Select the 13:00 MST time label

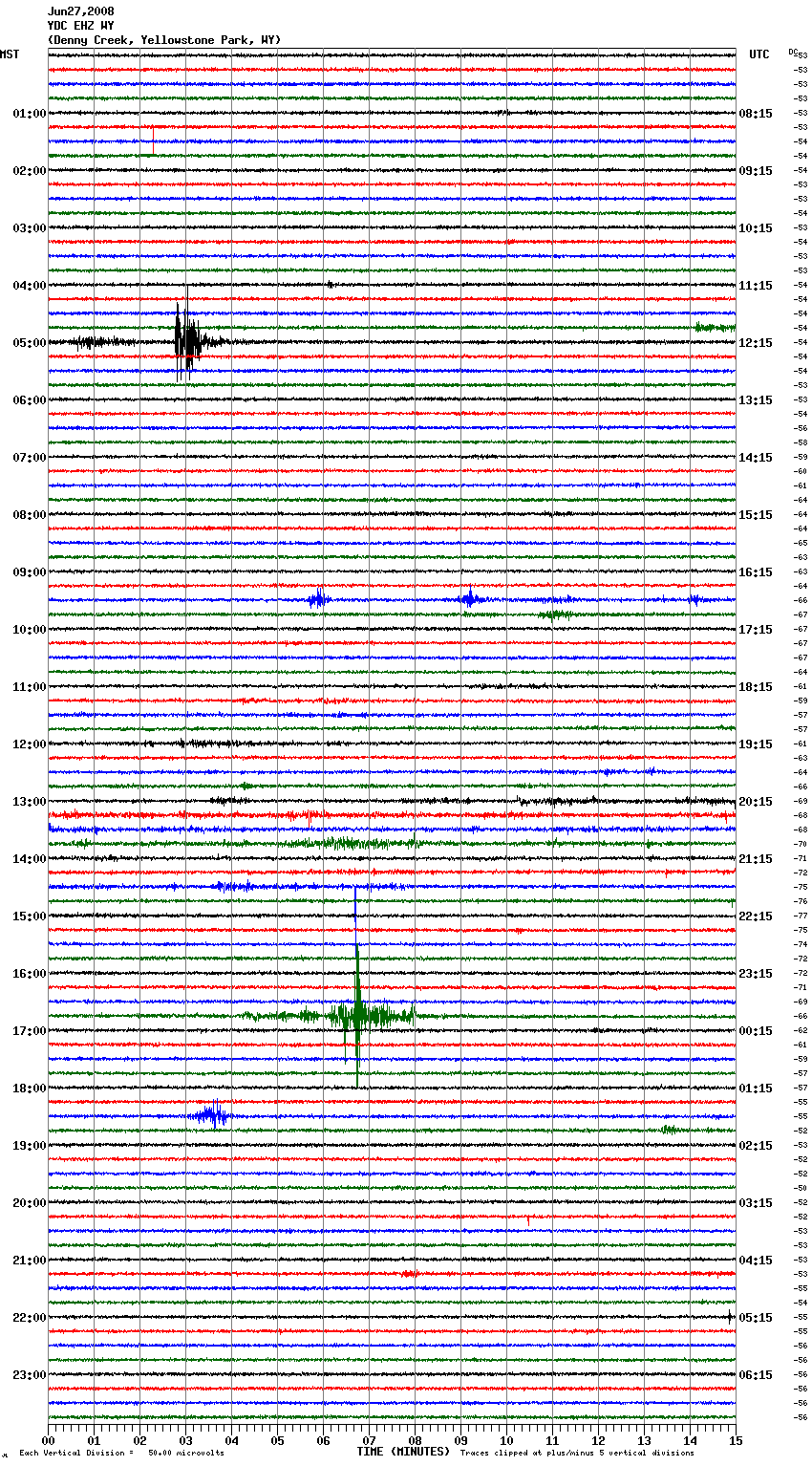point(30,802)
